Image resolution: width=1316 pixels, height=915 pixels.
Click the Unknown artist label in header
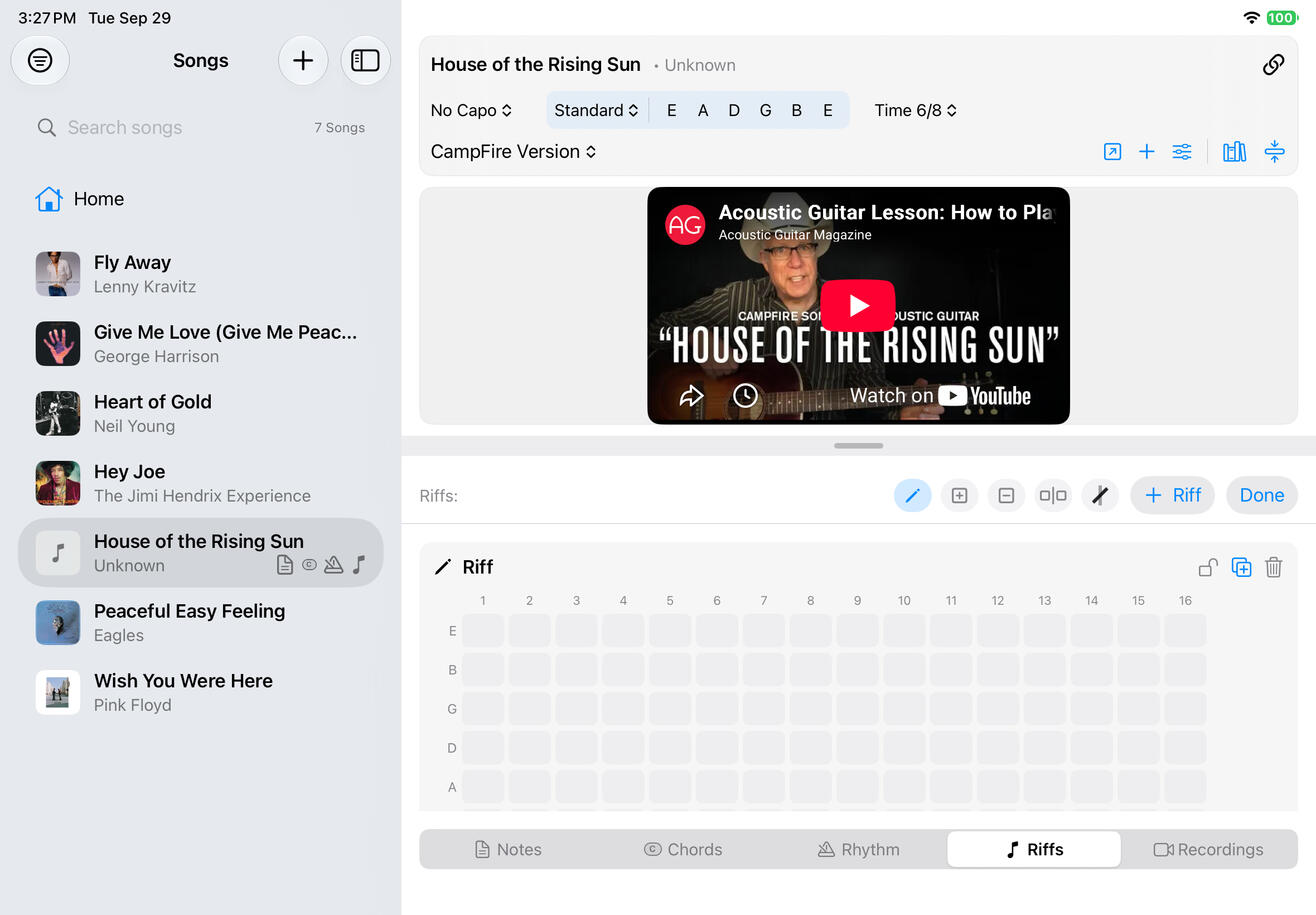700,65
